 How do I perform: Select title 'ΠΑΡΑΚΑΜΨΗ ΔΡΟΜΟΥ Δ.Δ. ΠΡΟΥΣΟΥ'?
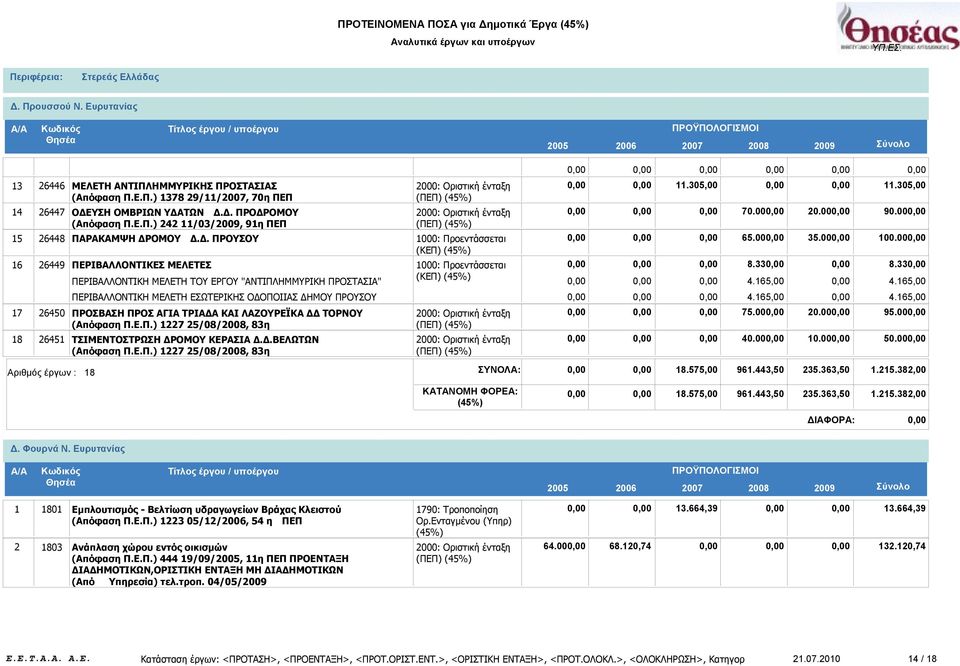[x=165, y=239]
